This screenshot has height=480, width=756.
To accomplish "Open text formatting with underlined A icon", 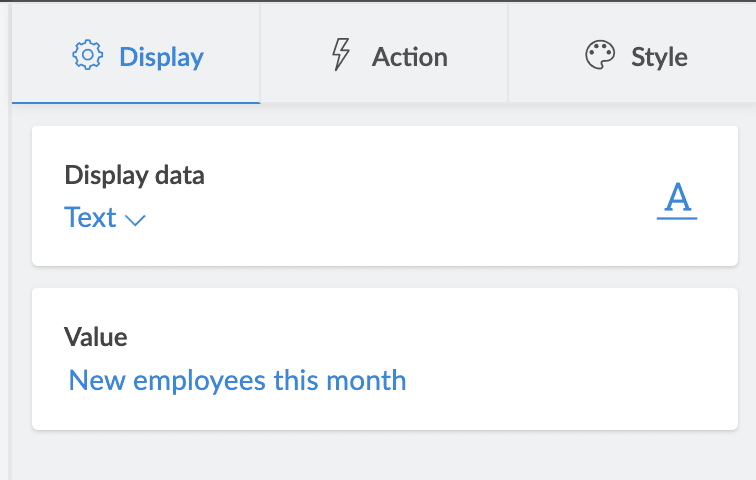I will 677,200.
